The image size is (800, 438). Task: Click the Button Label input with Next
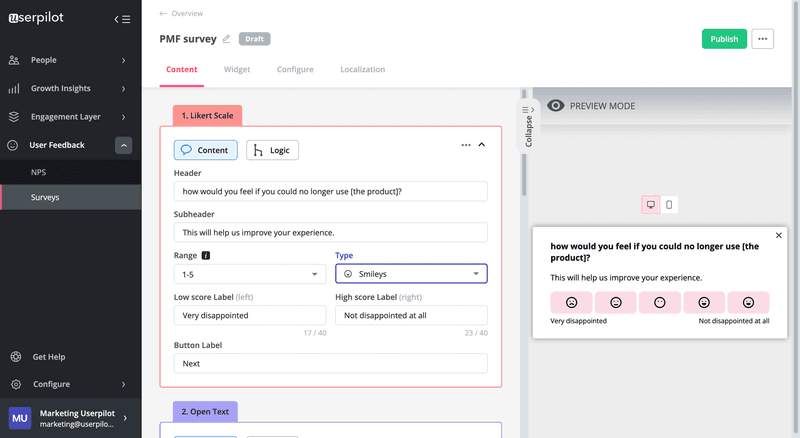(x=331, y=363)
